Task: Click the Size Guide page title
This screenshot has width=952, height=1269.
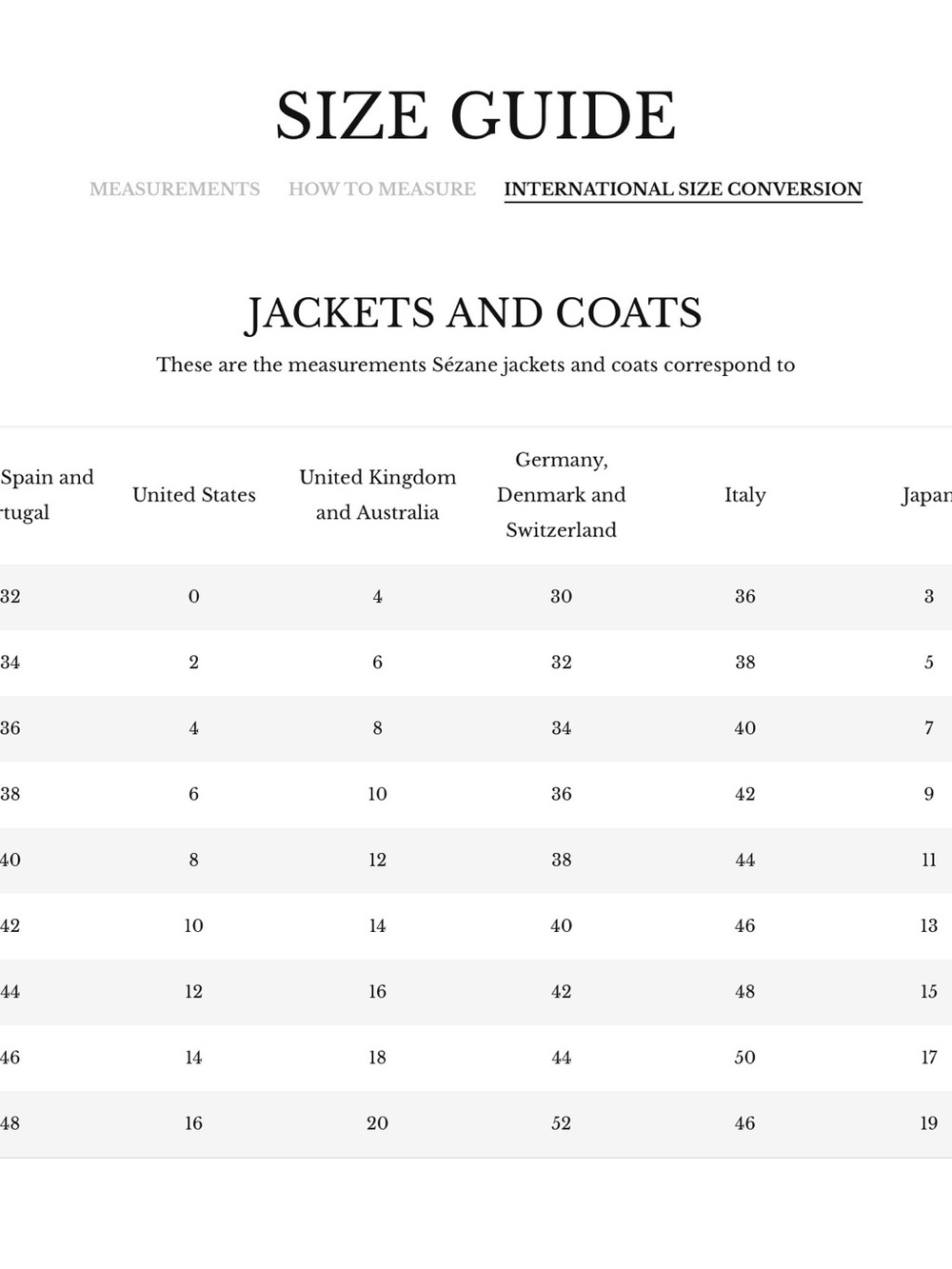Action: (476, 115)
